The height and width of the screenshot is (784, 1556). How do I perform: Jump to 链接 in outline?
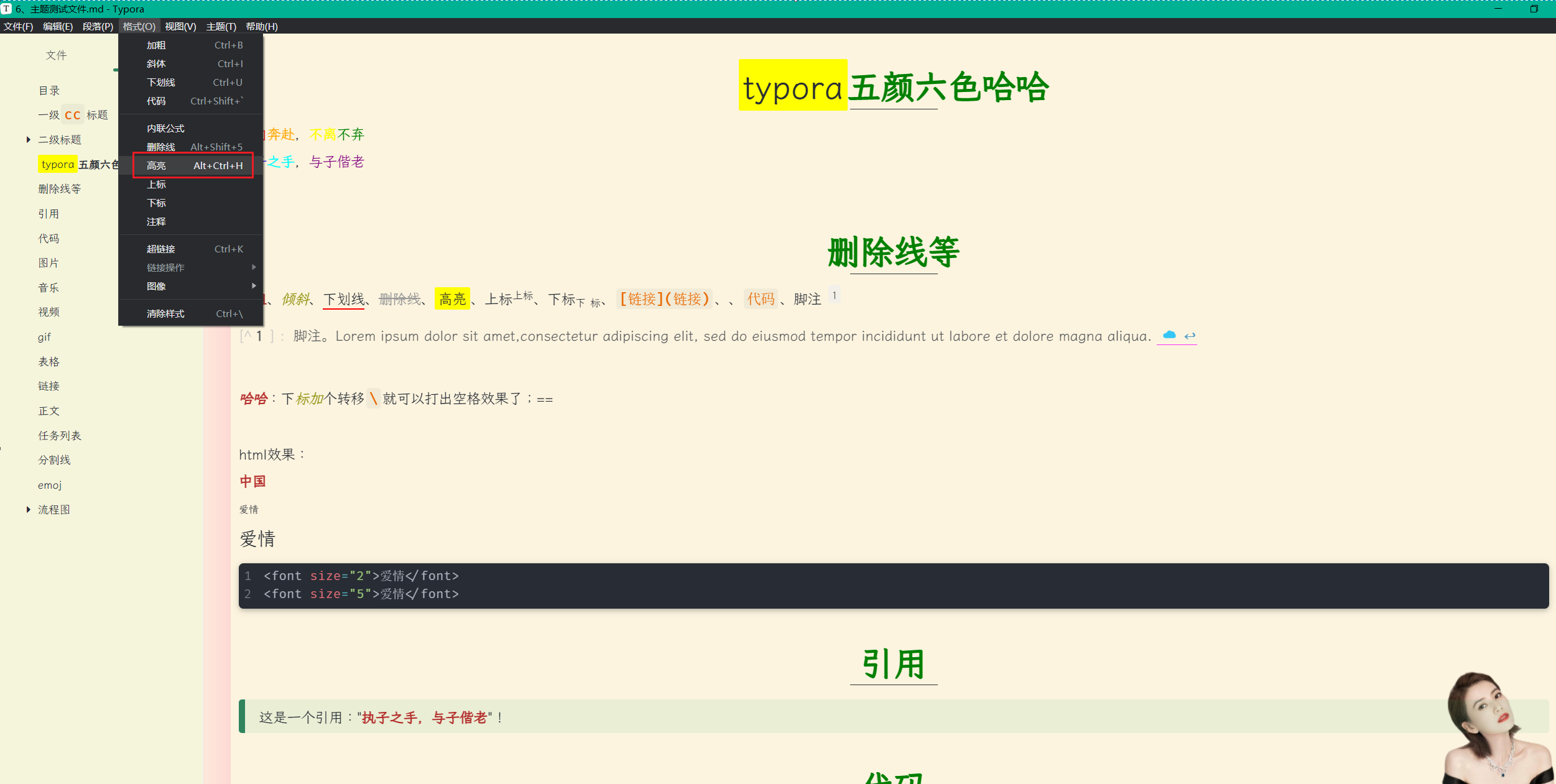[49, 386]
